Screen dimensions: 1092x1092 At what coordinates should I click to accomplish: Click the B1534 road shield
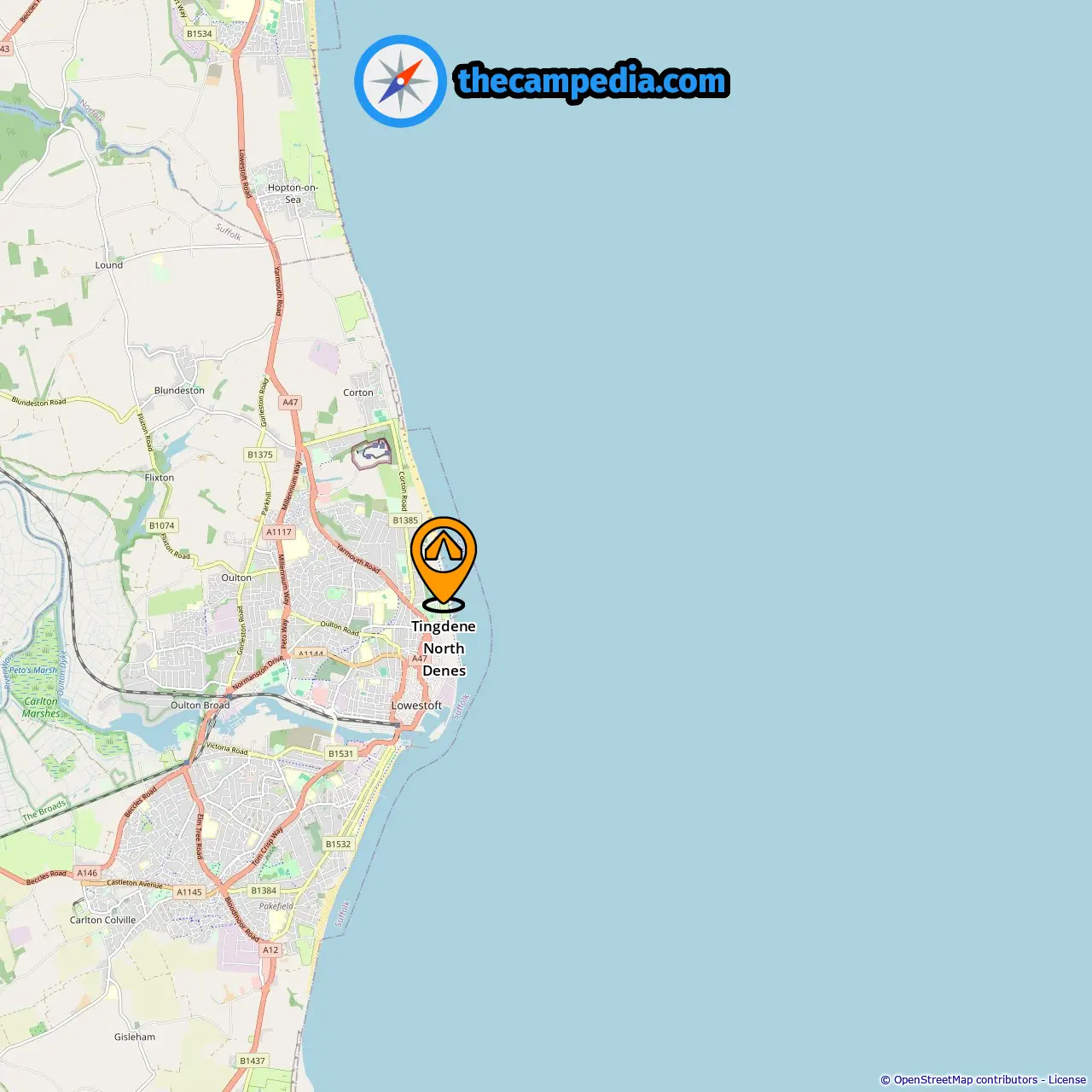(x=200, y=34)
